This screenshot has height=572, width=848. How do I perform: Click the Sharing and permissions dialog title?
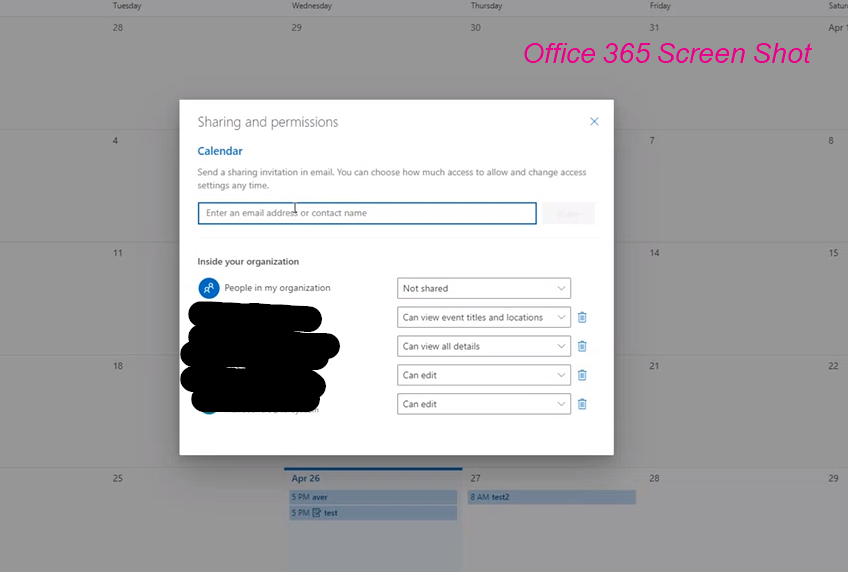click(x=268, y=122)
